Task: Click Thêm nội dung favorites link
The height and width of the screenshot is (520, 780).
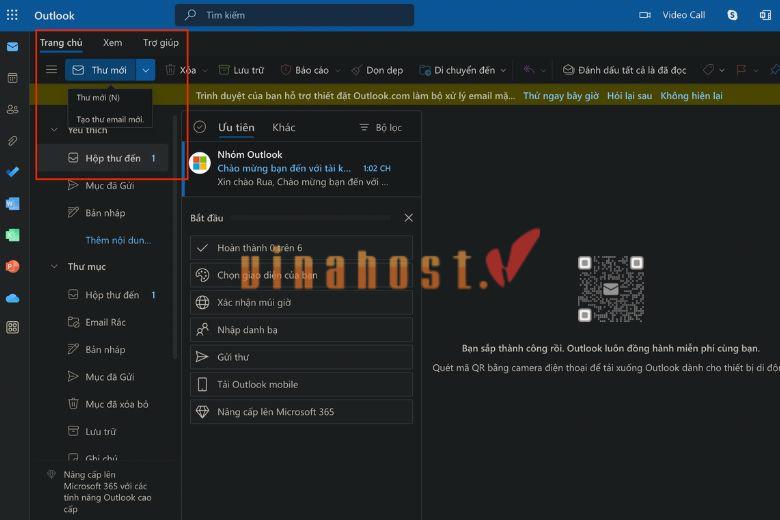Action: tap(118, 240)
